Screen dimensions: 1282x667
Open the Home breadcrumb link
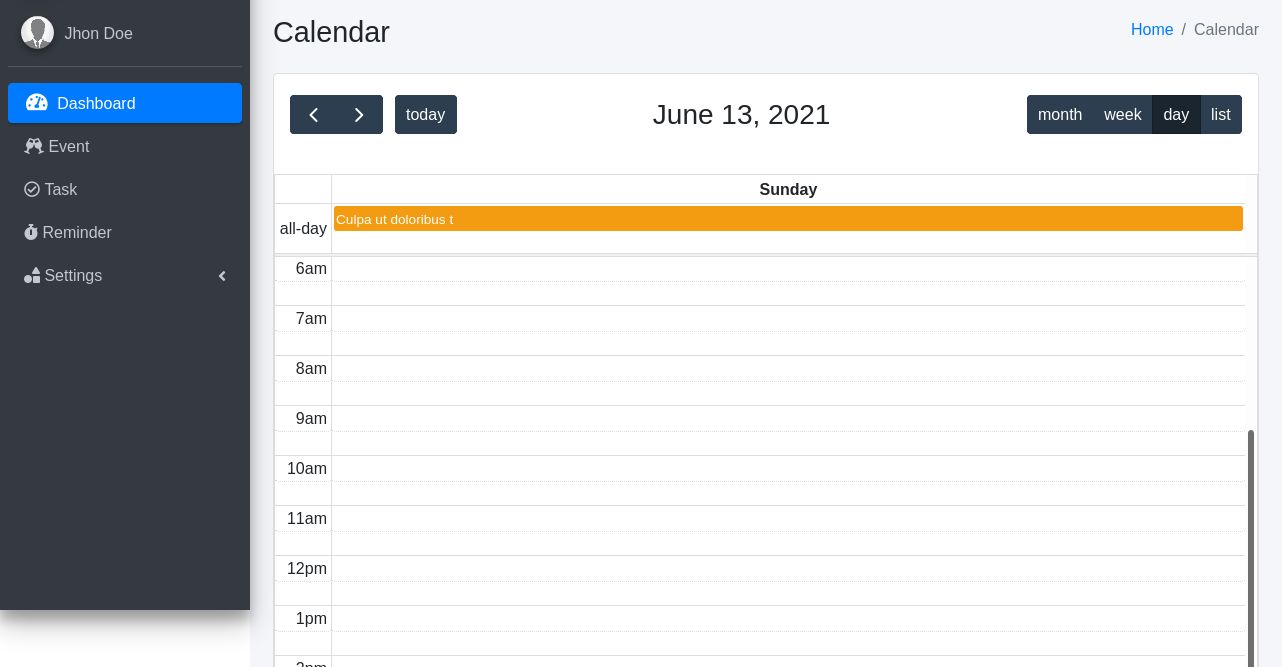point(1152,30)
